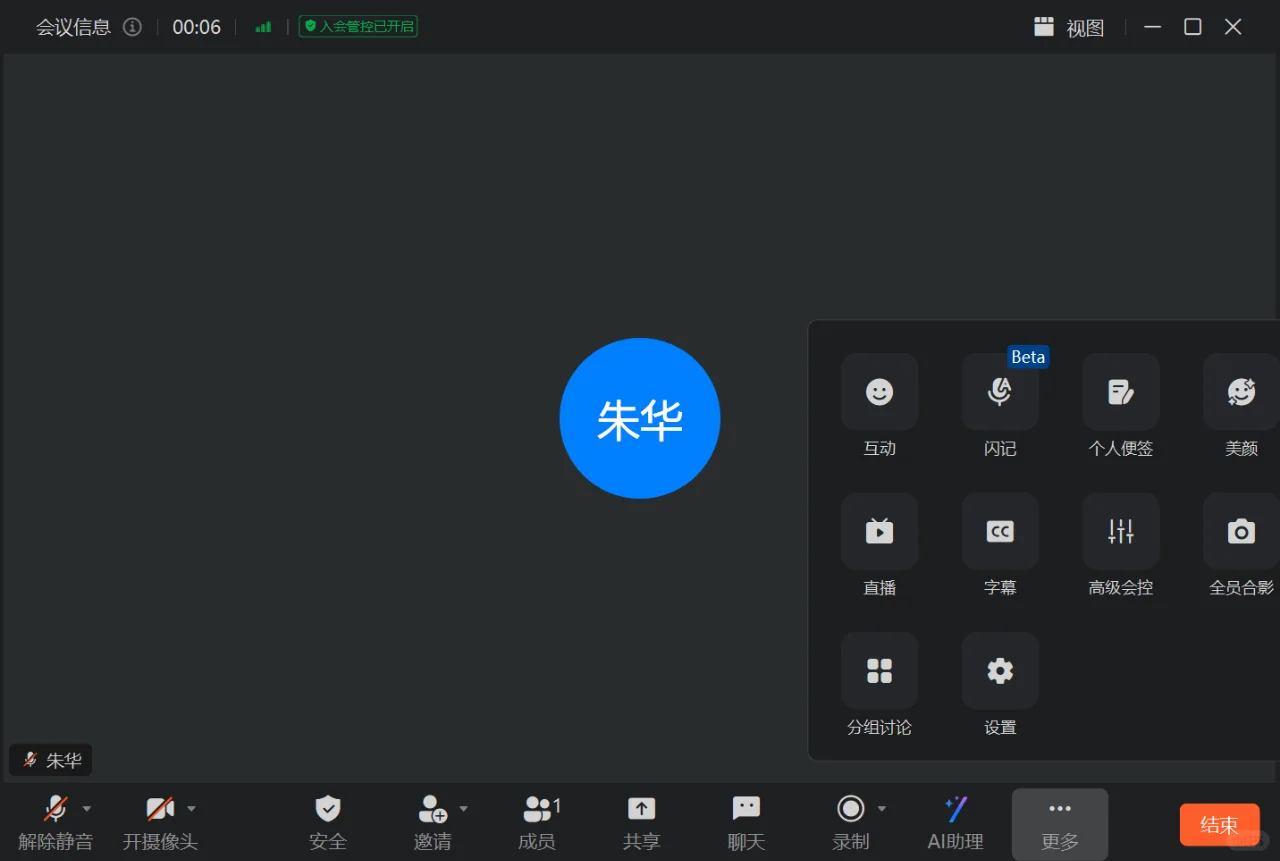Open the 邀请 invite dropdown arrow
The height and width of the screenshot is (861, 1280).
tap(463, 808)
